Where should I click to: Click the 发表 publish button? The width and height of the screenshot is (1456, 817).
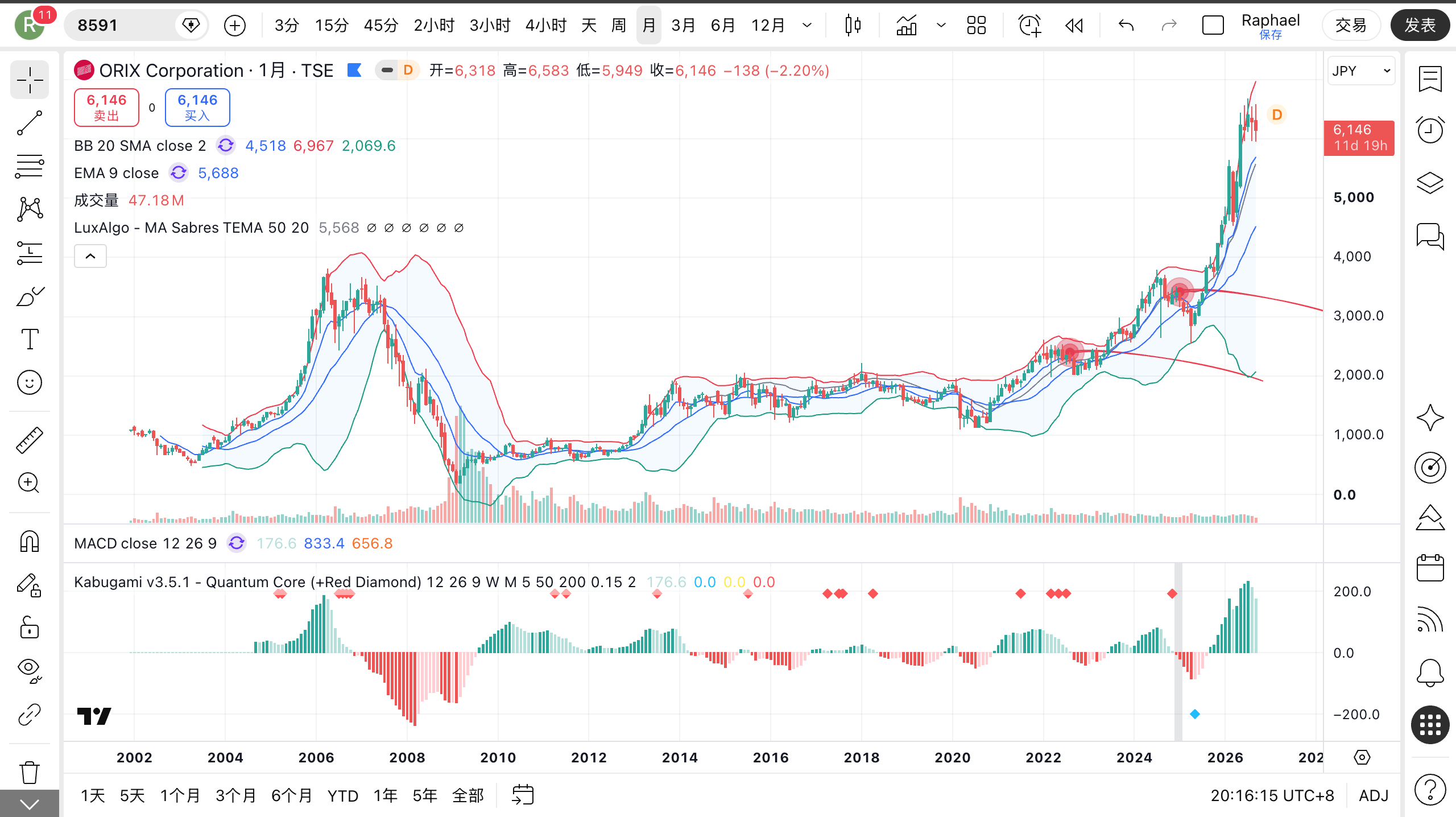point(1420,25)
